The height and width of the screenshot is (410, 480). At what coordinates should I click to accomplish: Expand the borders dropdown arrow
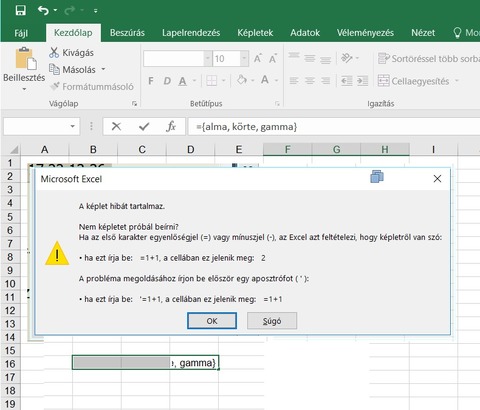click(x=224, y=81)
